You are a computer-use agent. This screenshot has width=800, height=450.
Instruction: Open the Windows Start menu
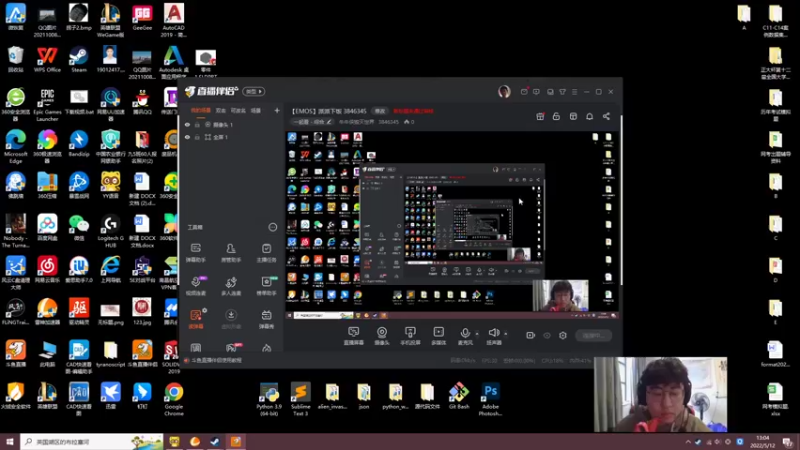coord(10,442)
